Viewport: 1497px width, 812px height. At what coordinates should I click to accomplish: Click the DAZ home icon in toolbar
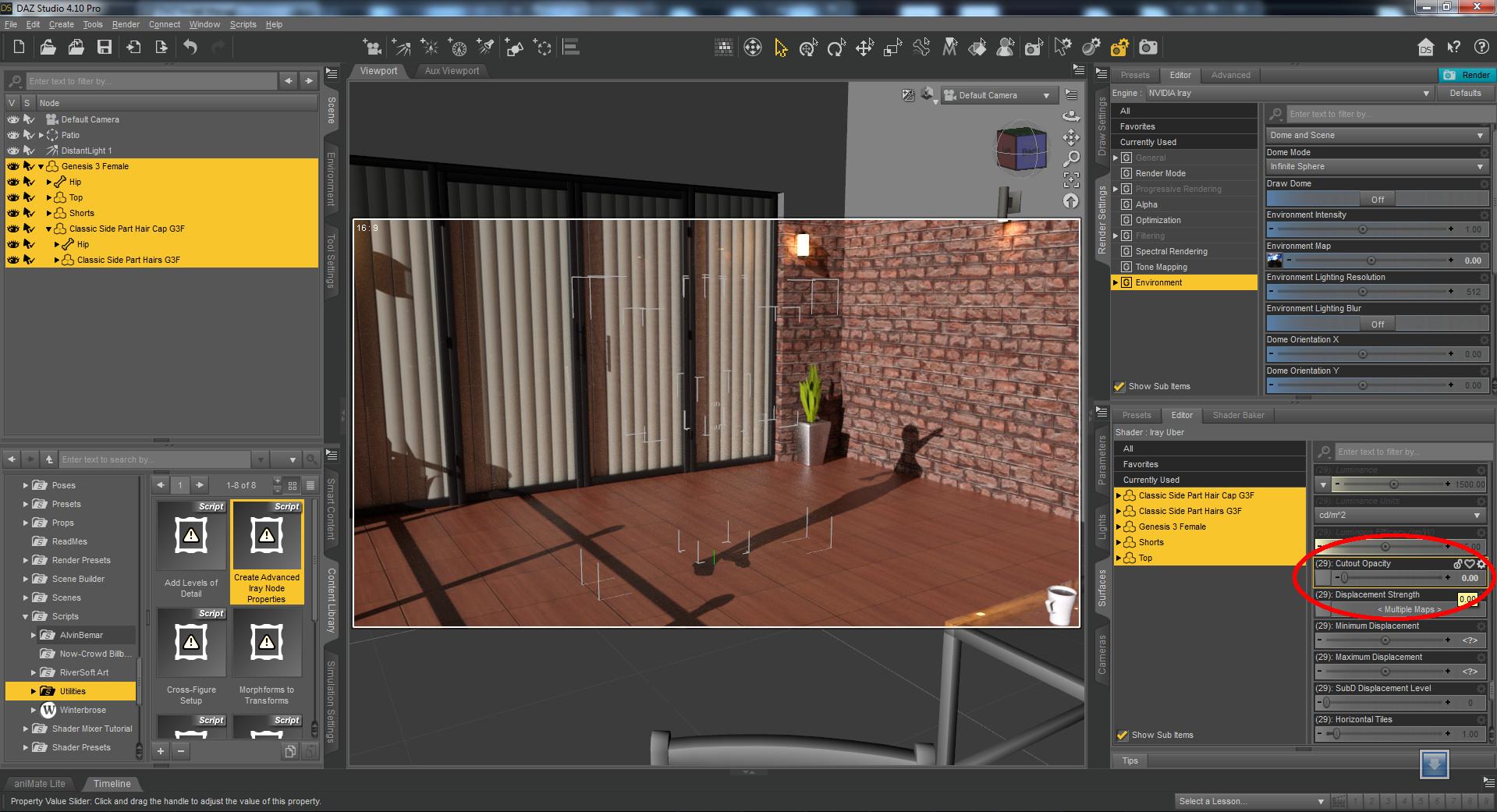tap(1425, 48)
